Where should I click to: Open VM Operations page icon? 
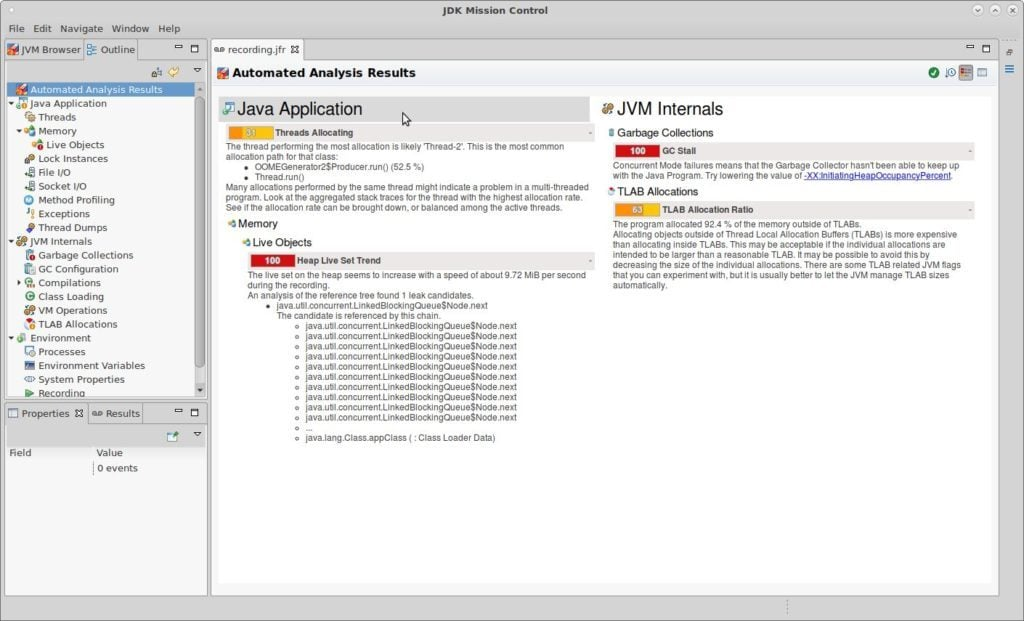pos(29,310)
